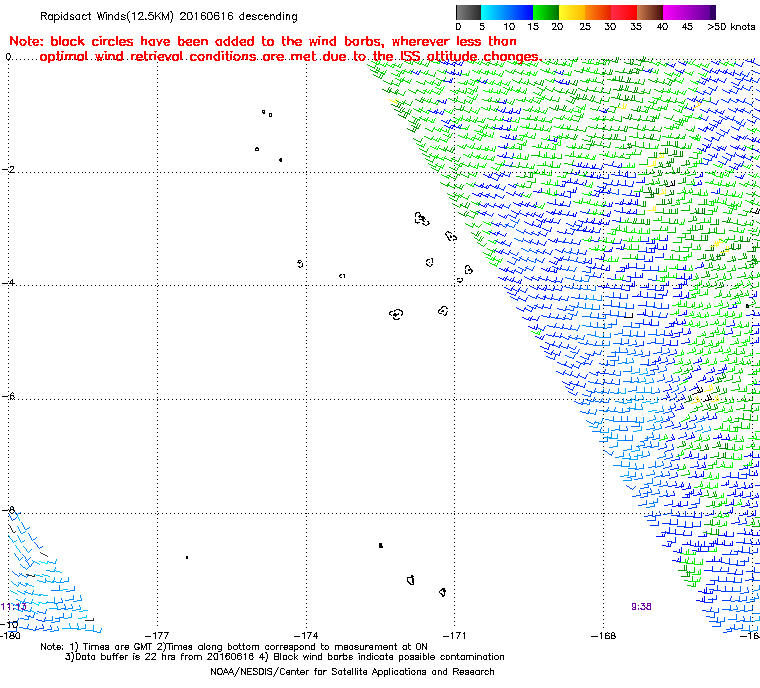This screenshot has width=760, height=688.
Task: Click the '>50 knots' legend label
Action: coord(731,27)
